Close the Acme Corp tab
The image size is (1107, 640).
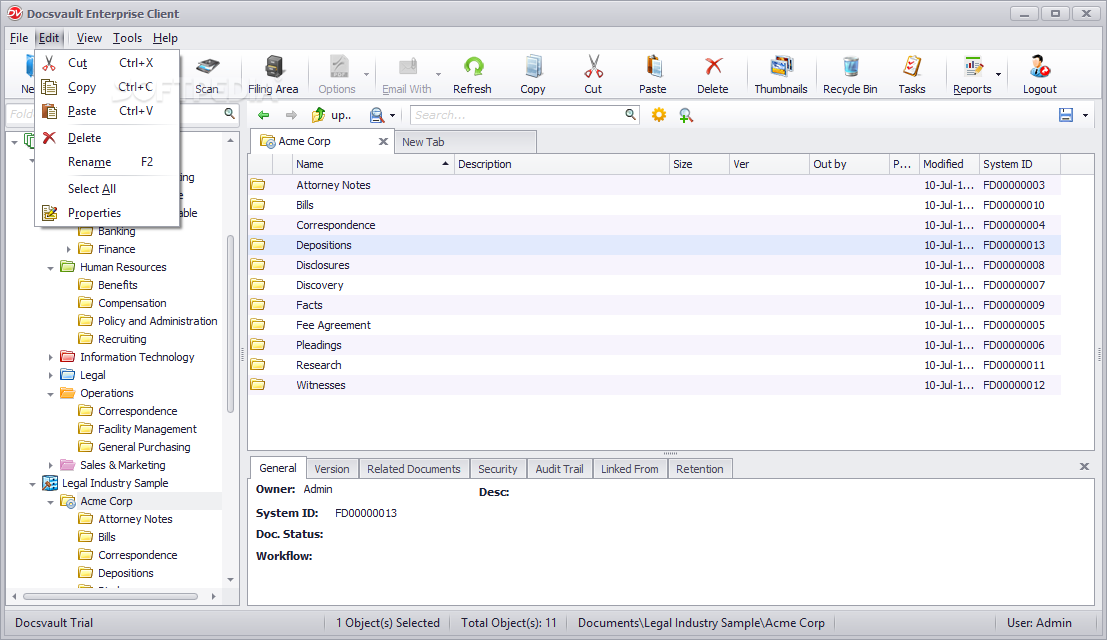click(383, 141)
